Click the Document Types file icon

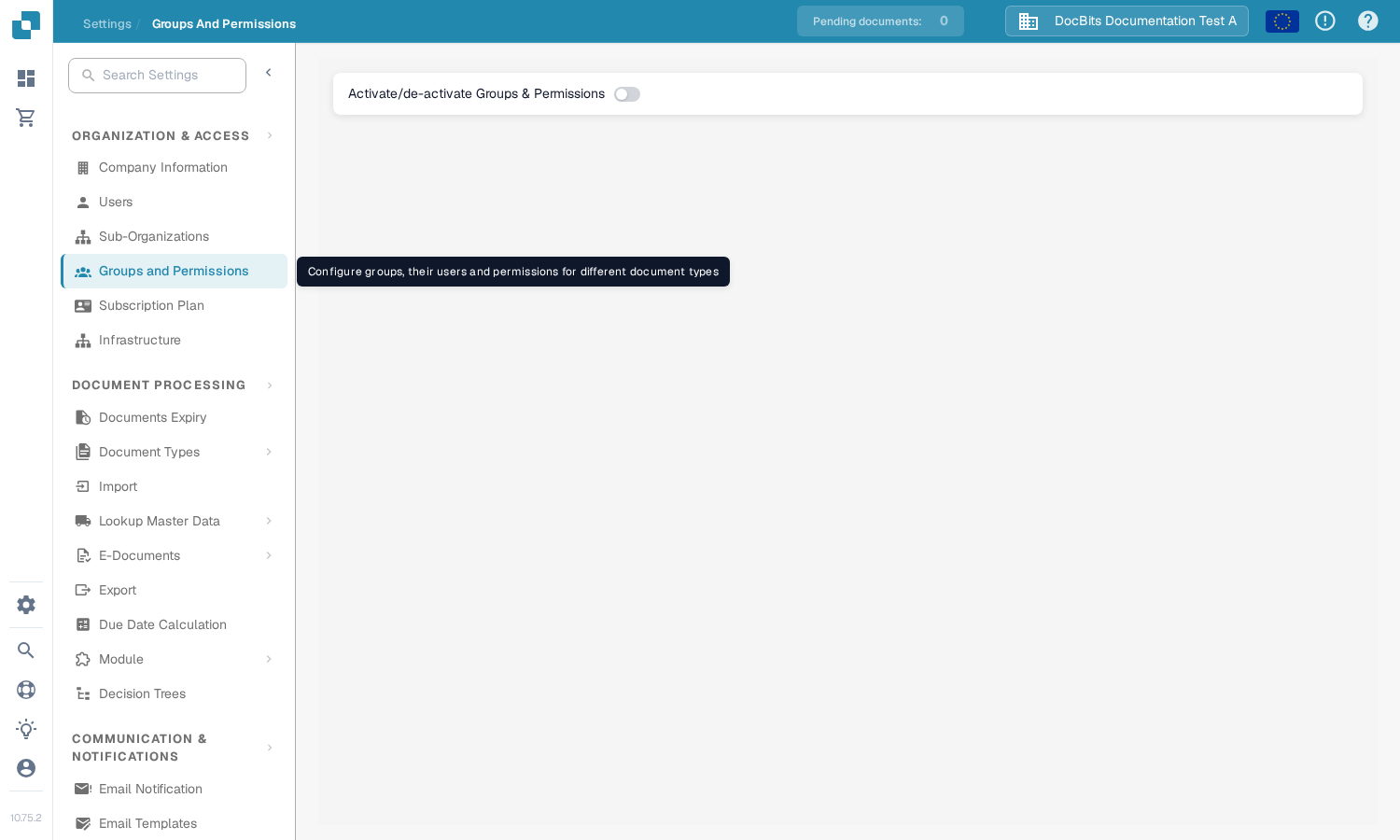(x=83, y=452)
